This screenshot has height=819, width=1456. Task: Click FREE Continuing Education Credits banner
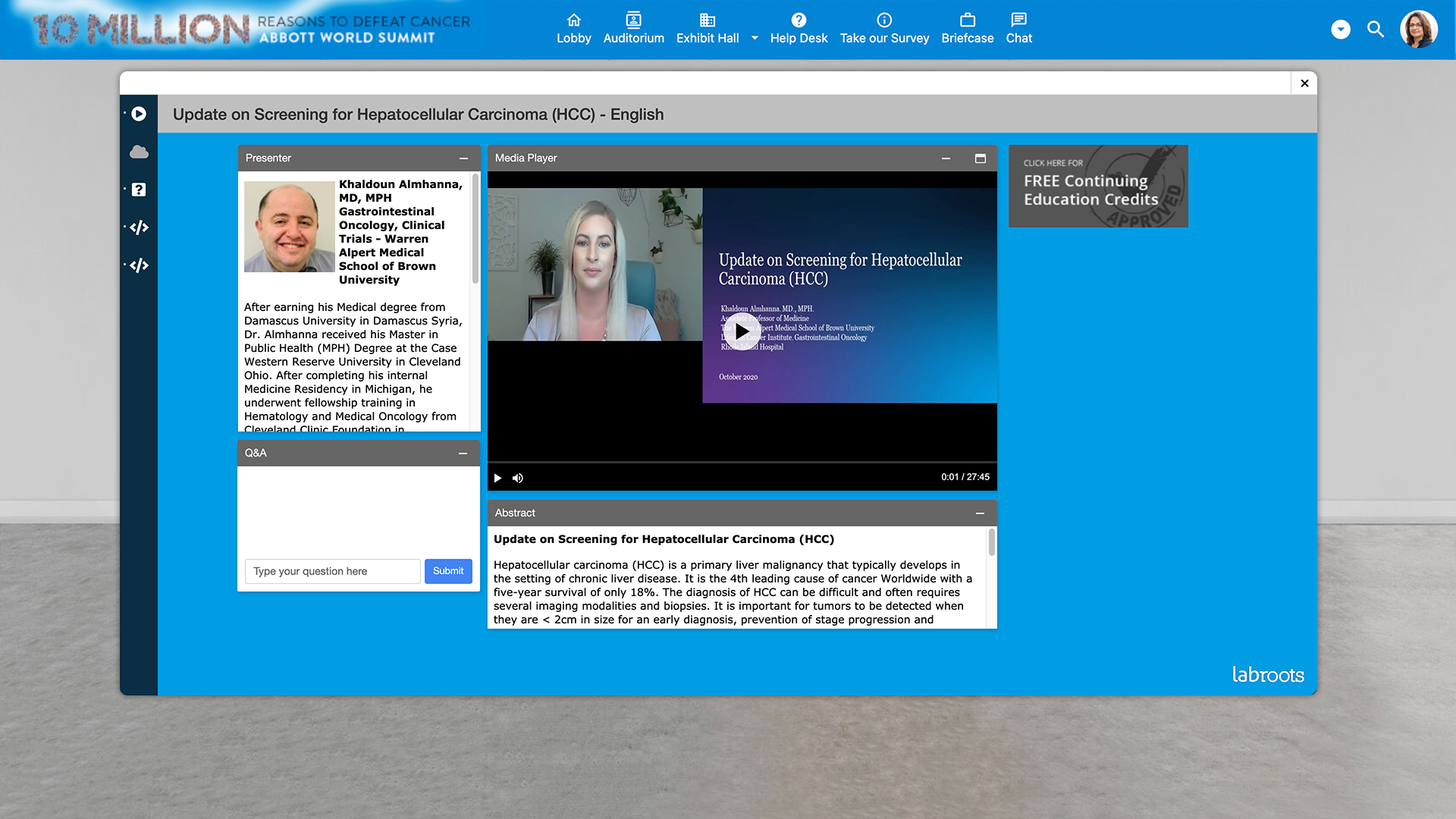[x=1098, y=186]
